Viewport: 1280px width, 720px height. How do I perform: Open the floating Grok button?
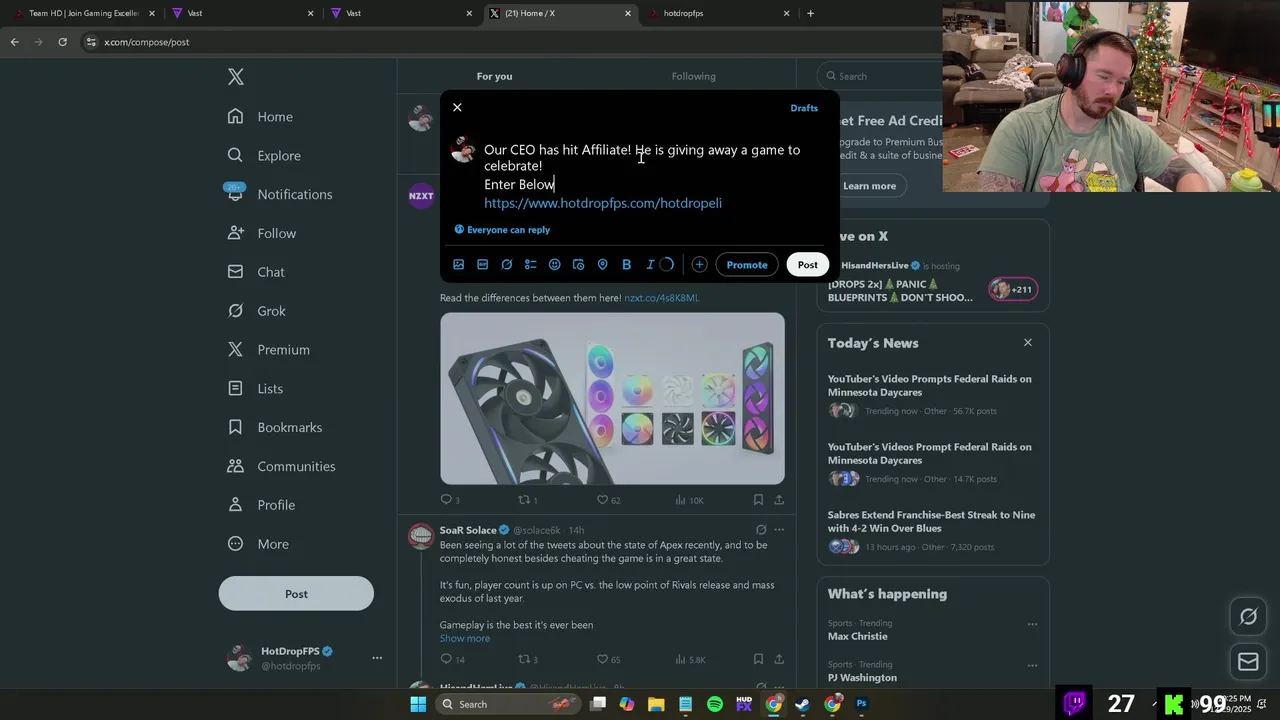[1248, 617]
